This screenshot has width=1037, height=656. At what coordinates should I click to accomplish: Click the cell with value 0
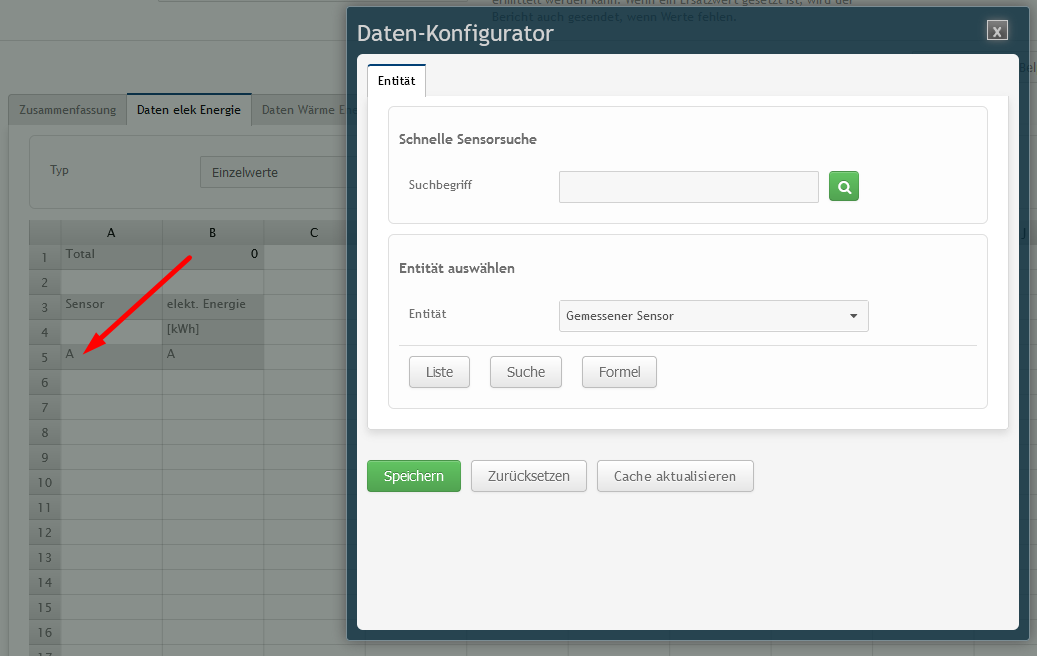(212, 257)
